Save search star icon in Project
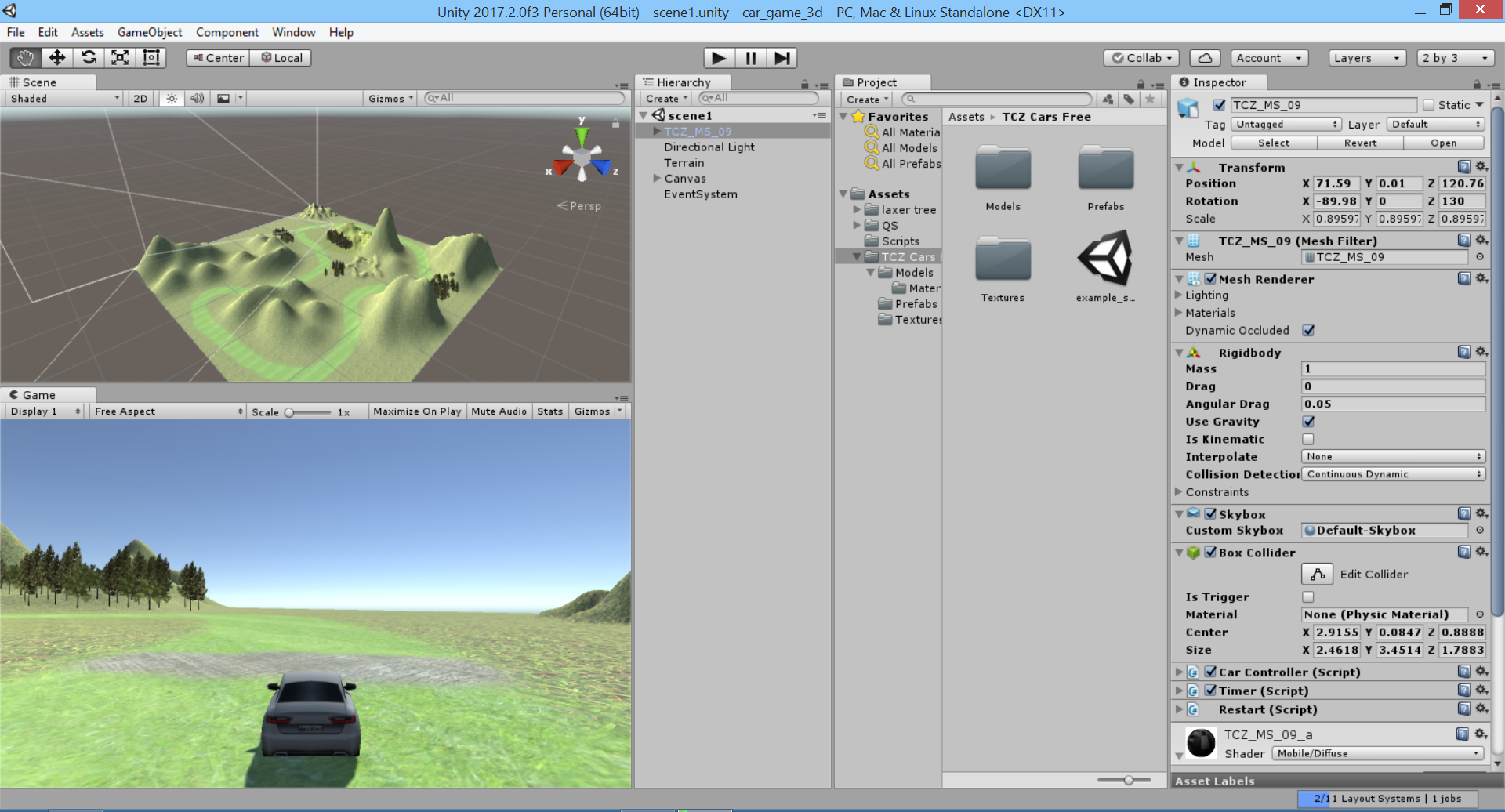Screen dimensions: 1505x812 click(1150, 100)
